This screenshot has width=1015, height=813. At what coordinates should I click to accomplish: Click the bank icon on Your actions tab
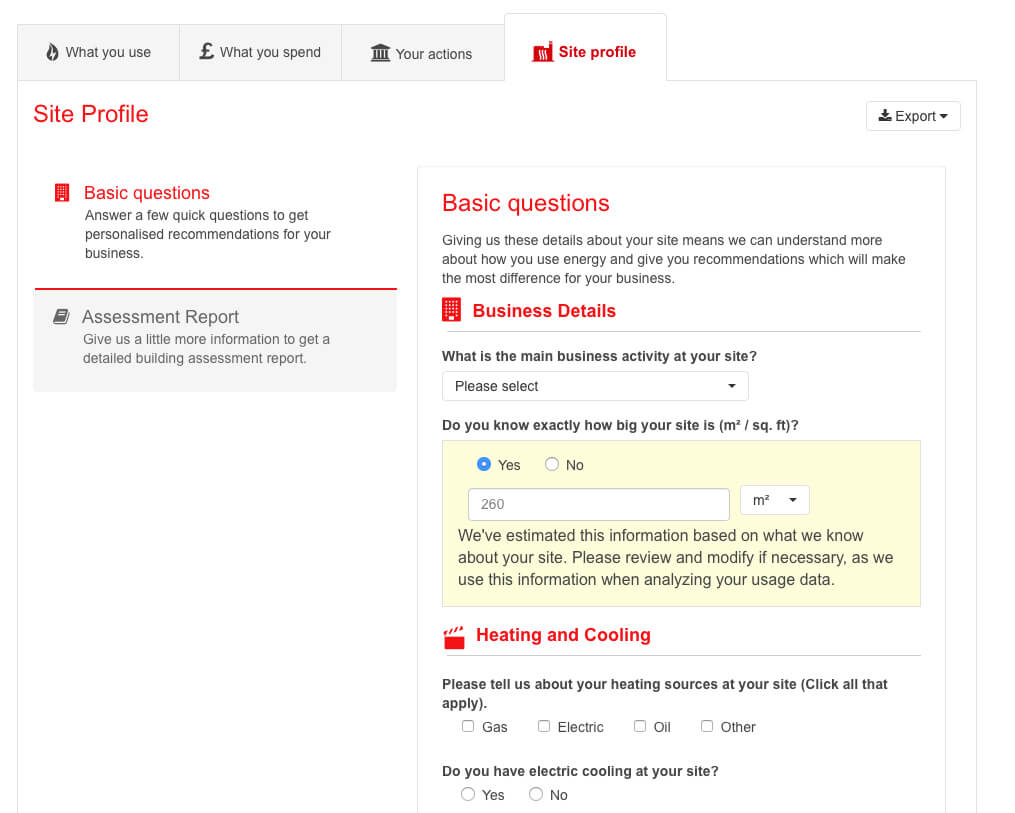coord(381,54)
